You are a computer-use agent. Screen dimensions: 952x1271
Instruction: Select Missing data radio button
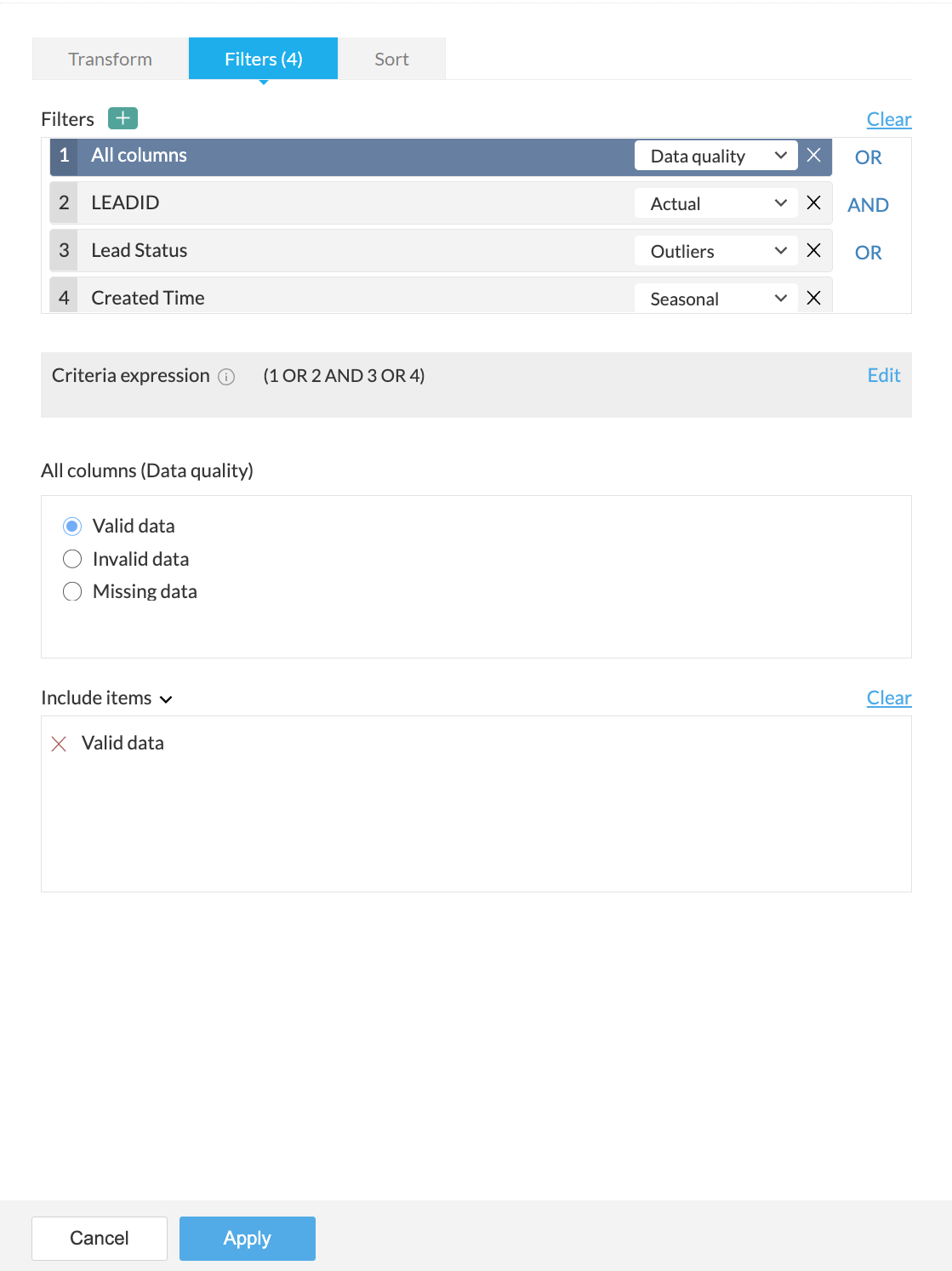pos(72,591)
